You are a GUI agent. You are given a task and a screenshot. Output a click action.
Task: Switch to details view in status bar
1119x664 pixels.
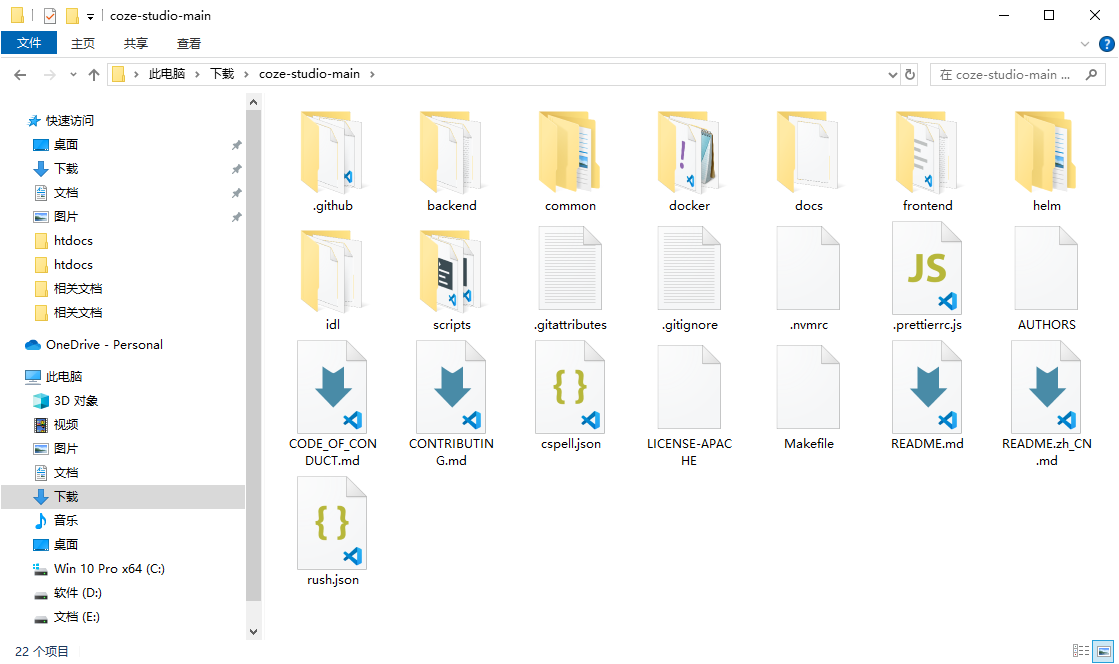pyautogui.click(x=1082, y=651)
